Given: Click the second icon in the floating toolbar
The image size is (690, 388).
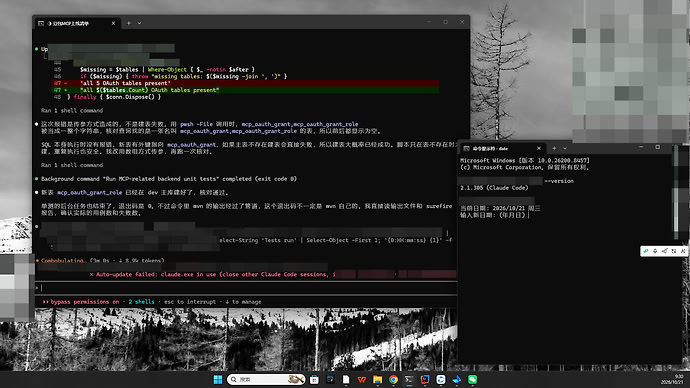Looking at the screenshot, I should tap(655, 251).
